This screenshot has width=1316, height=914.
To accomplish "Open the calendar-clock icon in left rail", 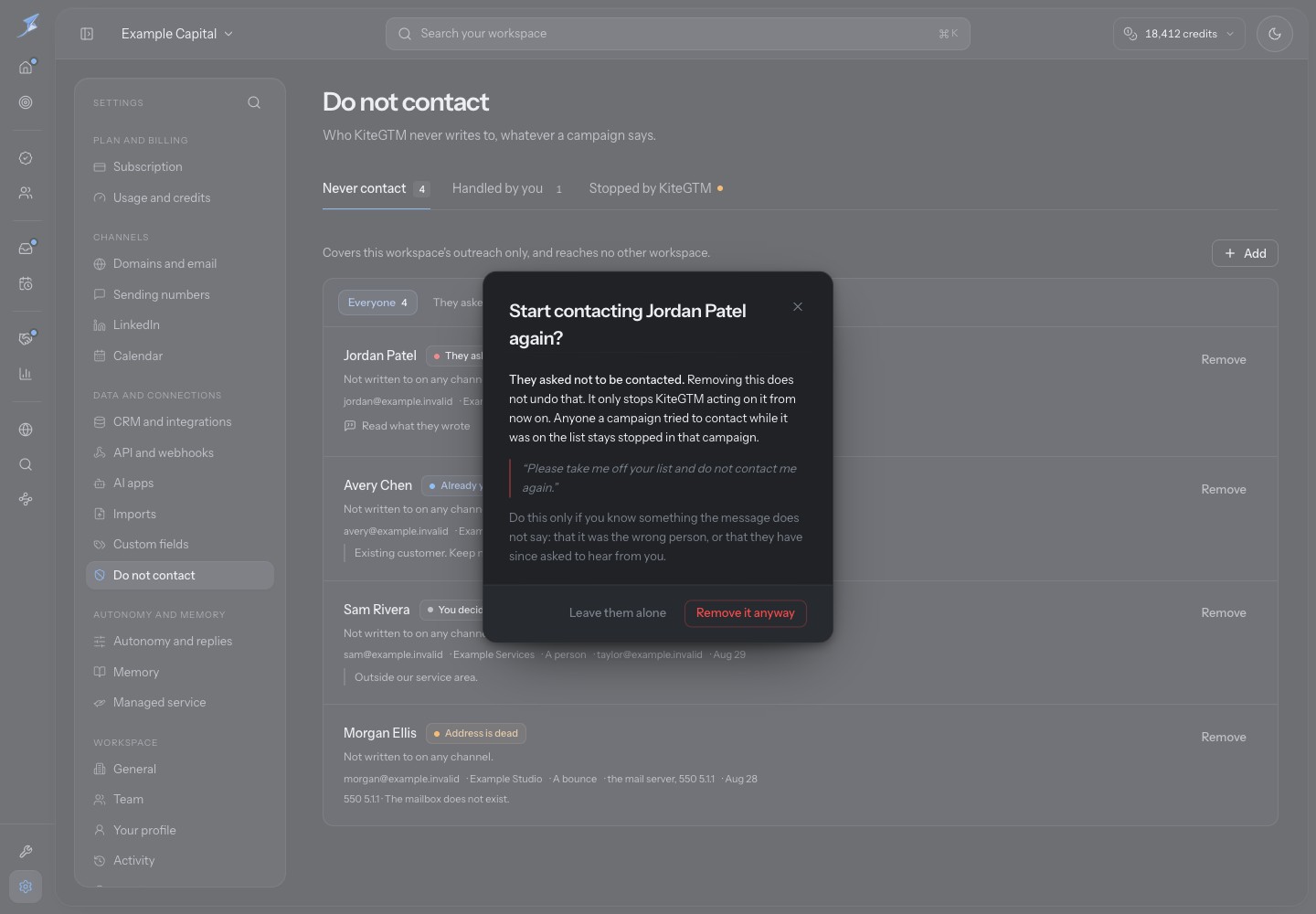I will [x=26, y=283].
